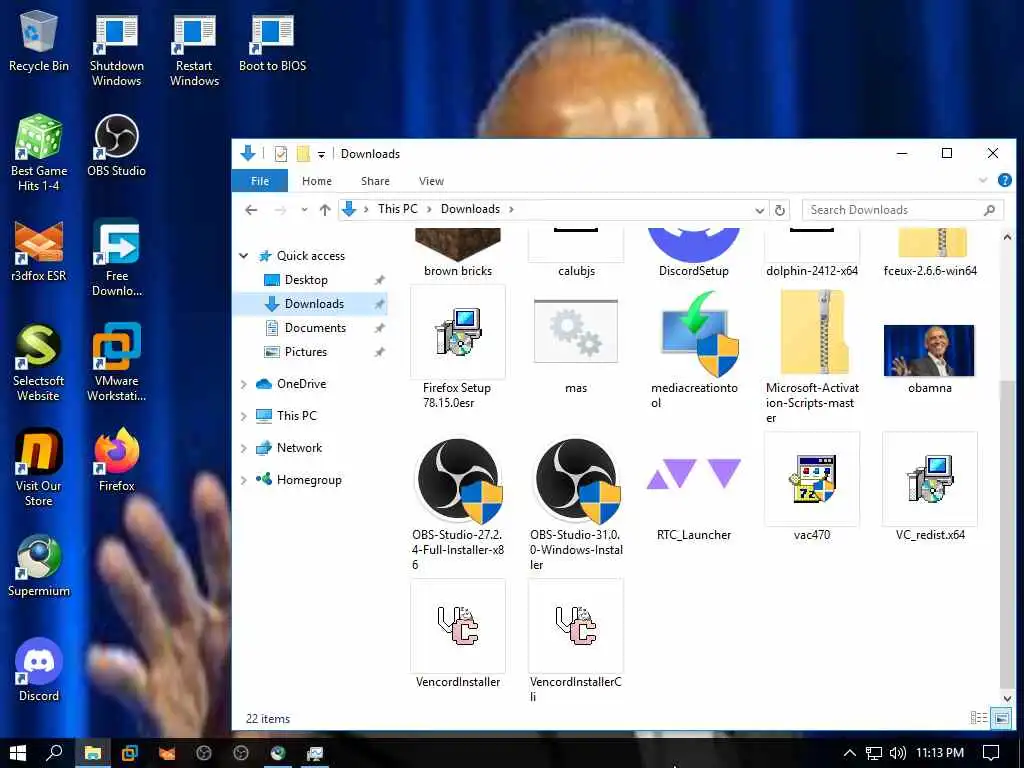Screen dimensions: 1024x768
Task: Select the Supermium desktop icon
Action: pyautogui.click(x=39, y=566)
